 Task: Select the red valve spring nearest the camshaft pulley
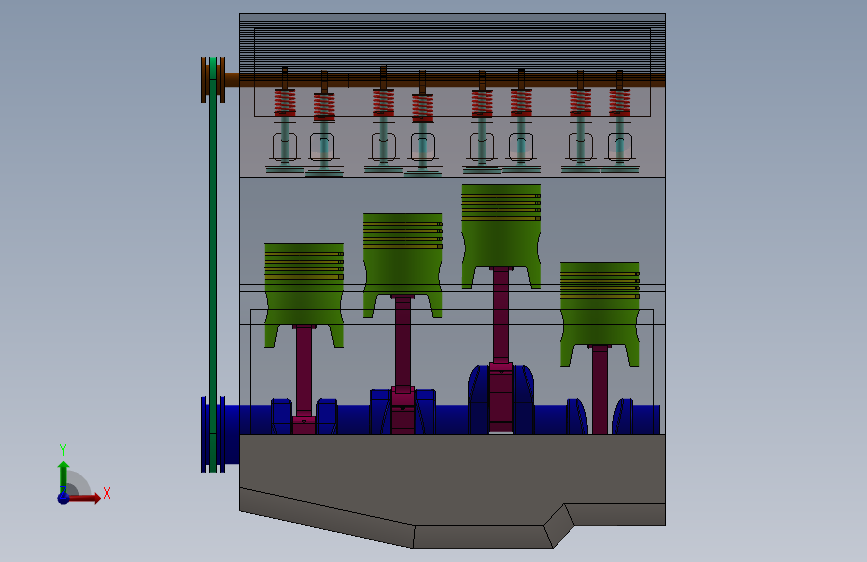point(285,103)
